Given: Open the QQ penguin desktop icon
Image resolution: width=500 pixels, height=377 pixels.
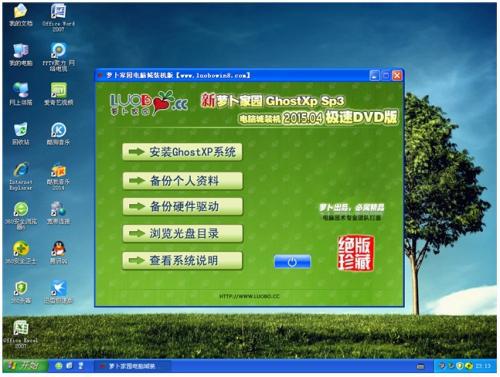Looking at the screenshot, I should click(x=59, y=252).
